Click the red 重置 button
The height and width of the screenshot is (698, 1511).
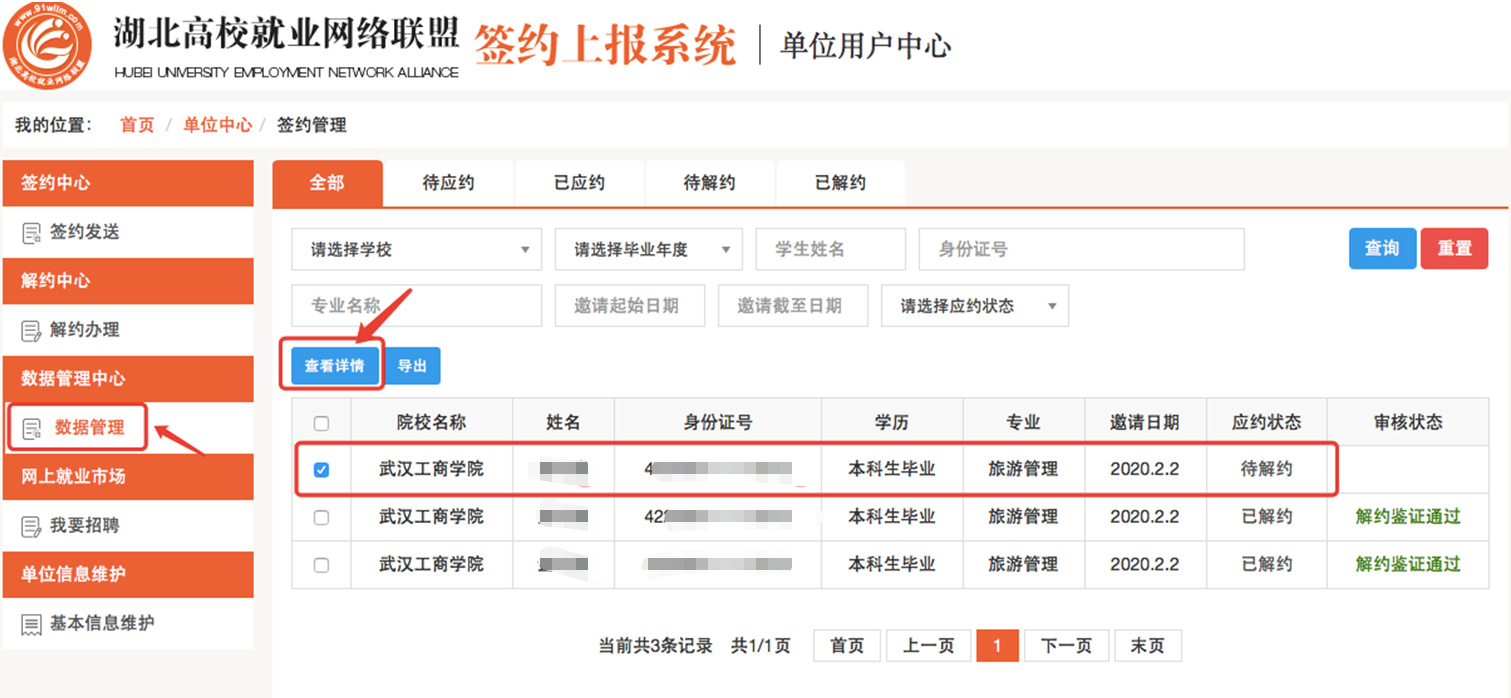[x=1454, y=249]
